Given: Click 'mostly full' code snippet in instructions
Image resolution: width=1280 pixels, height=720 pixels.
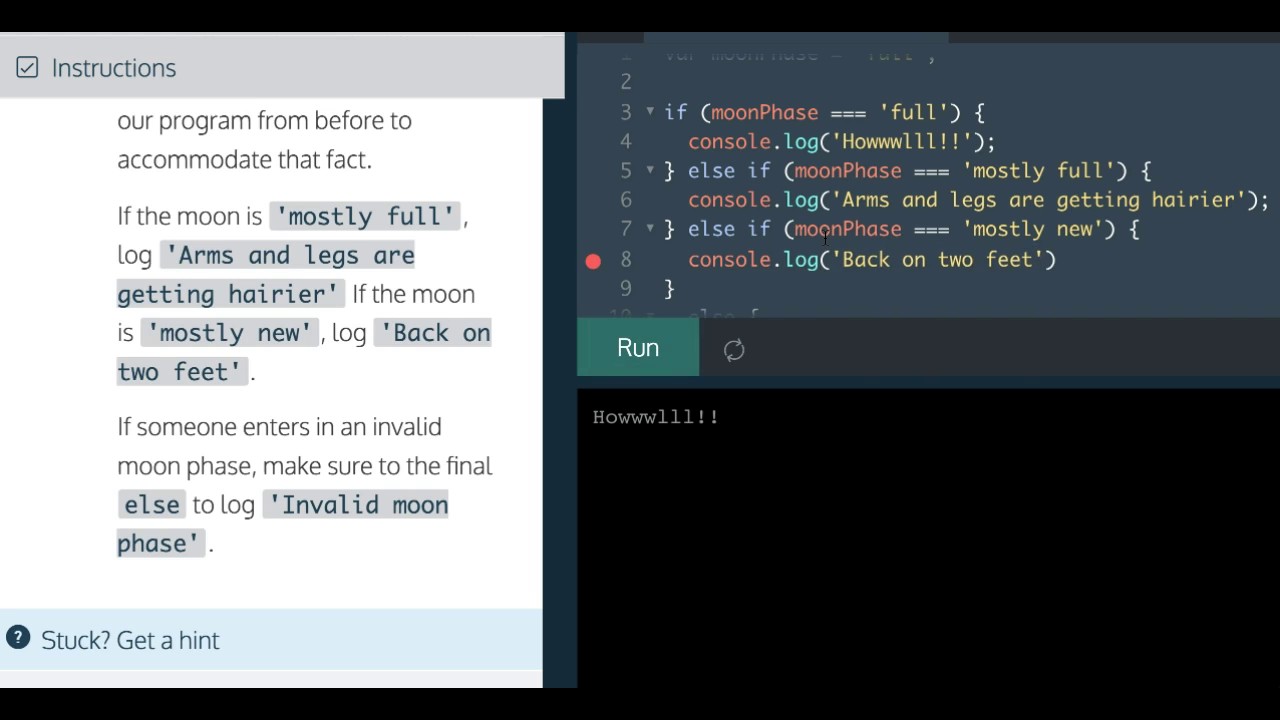Looking at the screenshot, I should coord(365,216).
